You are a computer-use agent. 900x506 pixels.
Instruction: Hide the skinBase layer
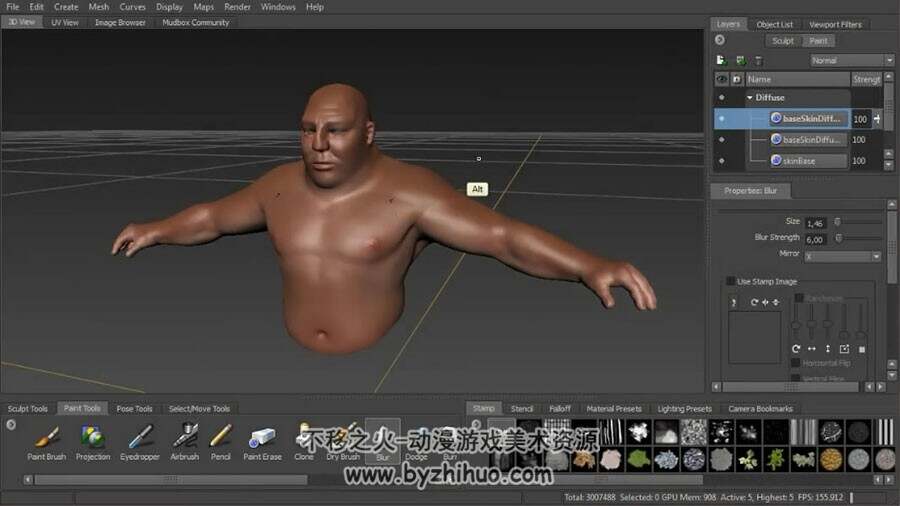click(x=721, y=161)
